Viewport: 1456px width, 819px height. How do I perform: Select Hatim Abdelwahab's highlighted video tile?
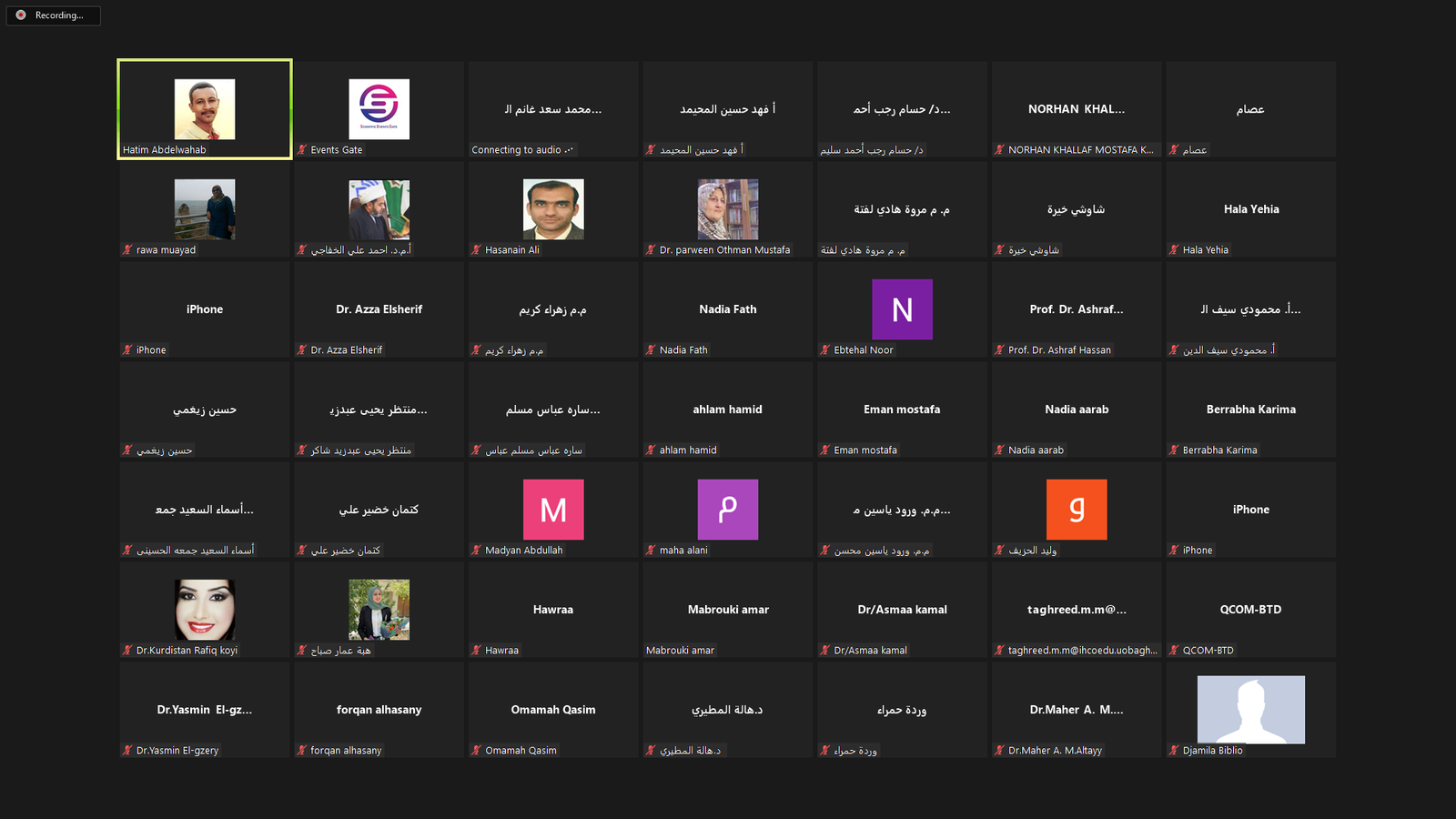pyautogui.click(x=205, y=109)
